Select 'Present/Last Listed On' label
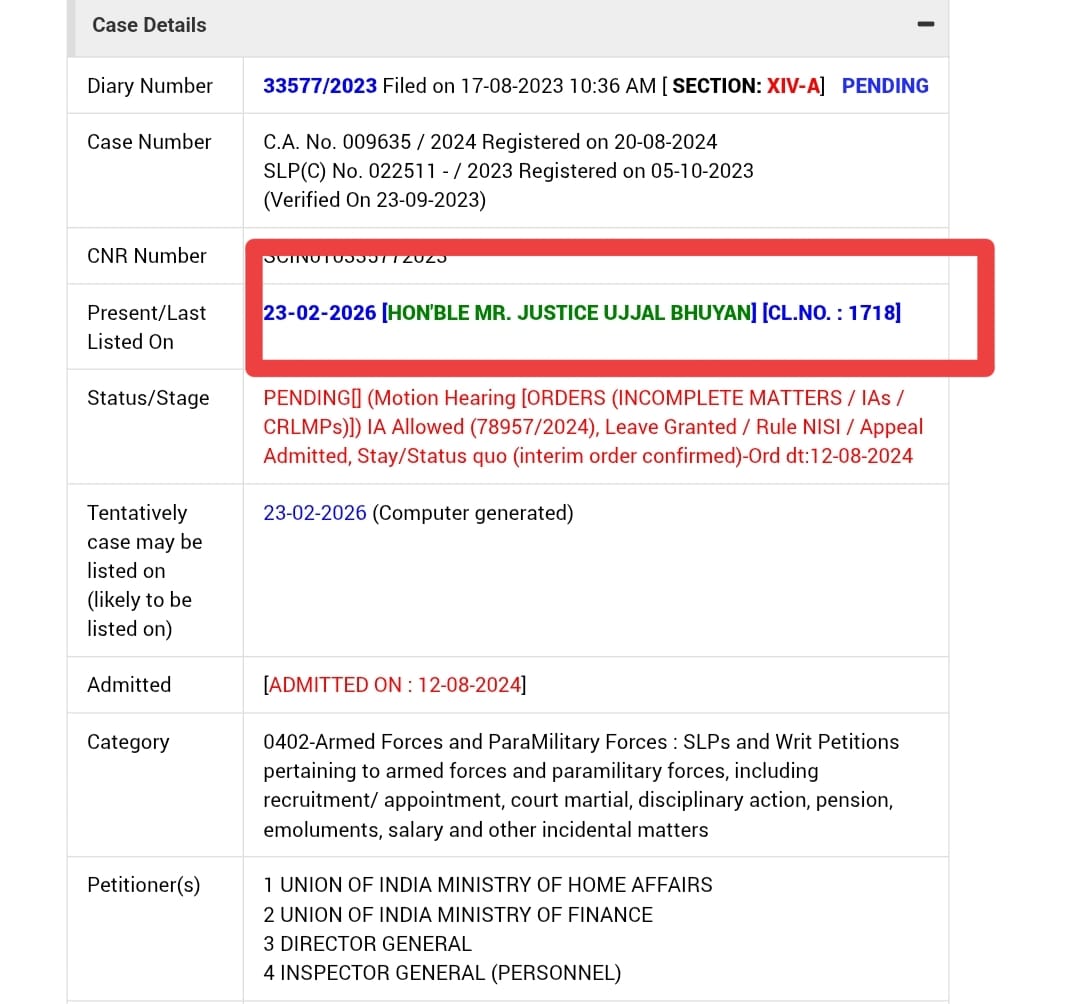Viewport: 1080px width, 1004px height. (x=146, y=327)
